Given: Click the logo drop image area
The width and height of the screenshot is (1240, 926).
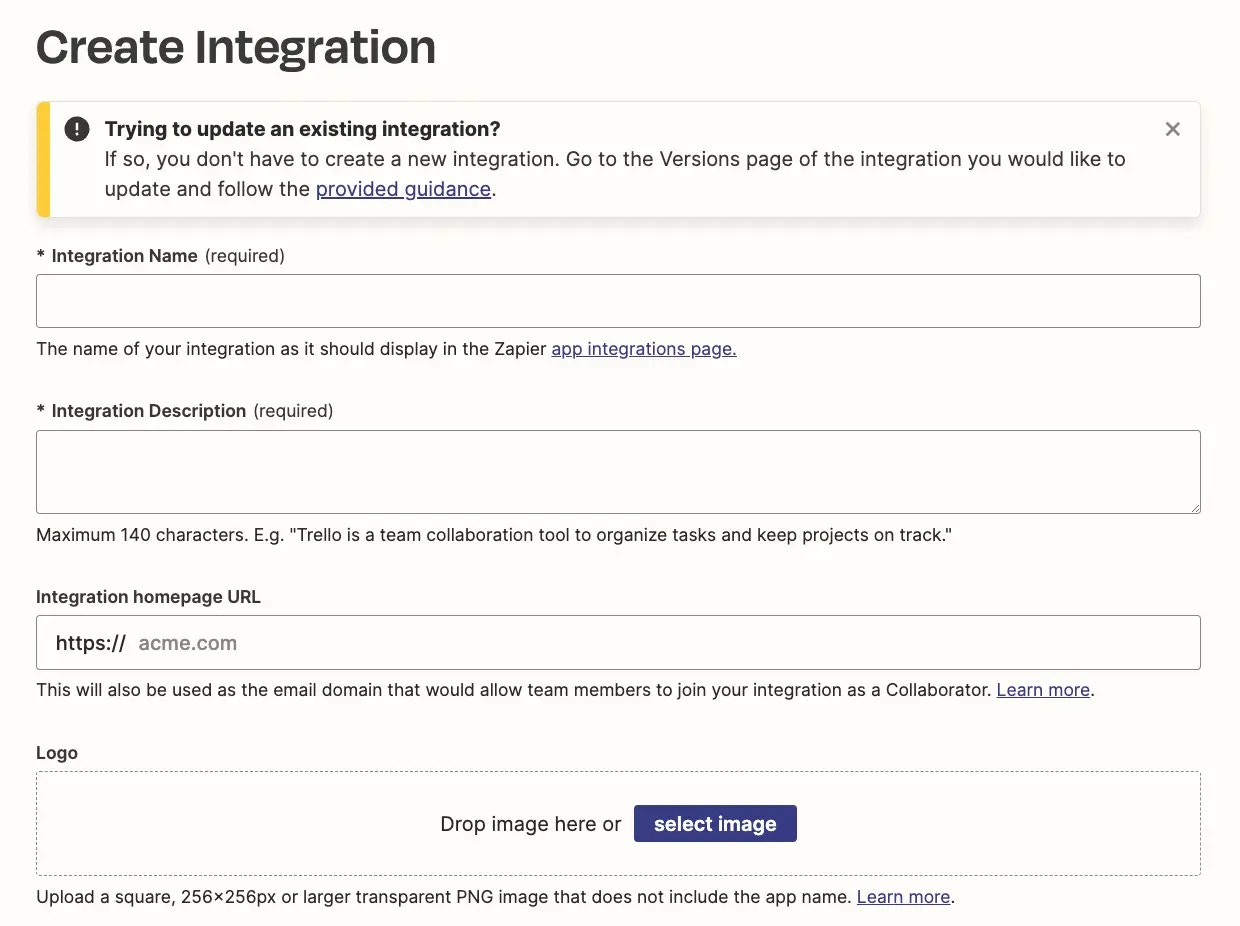Looking at the screenshot, I should pyautogui.click(x=618, y=824).
